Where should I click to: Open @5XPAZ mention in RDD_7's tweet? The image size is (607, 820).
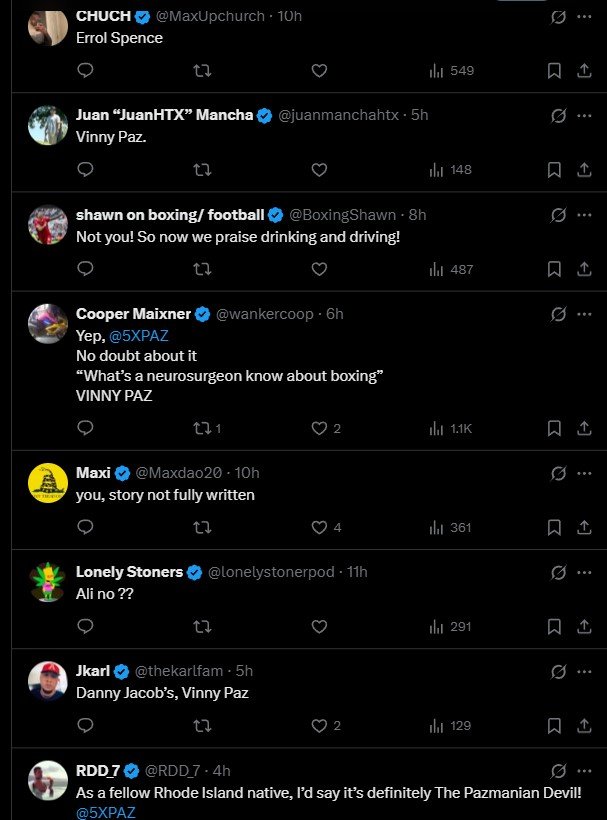[x=105, y=812]
